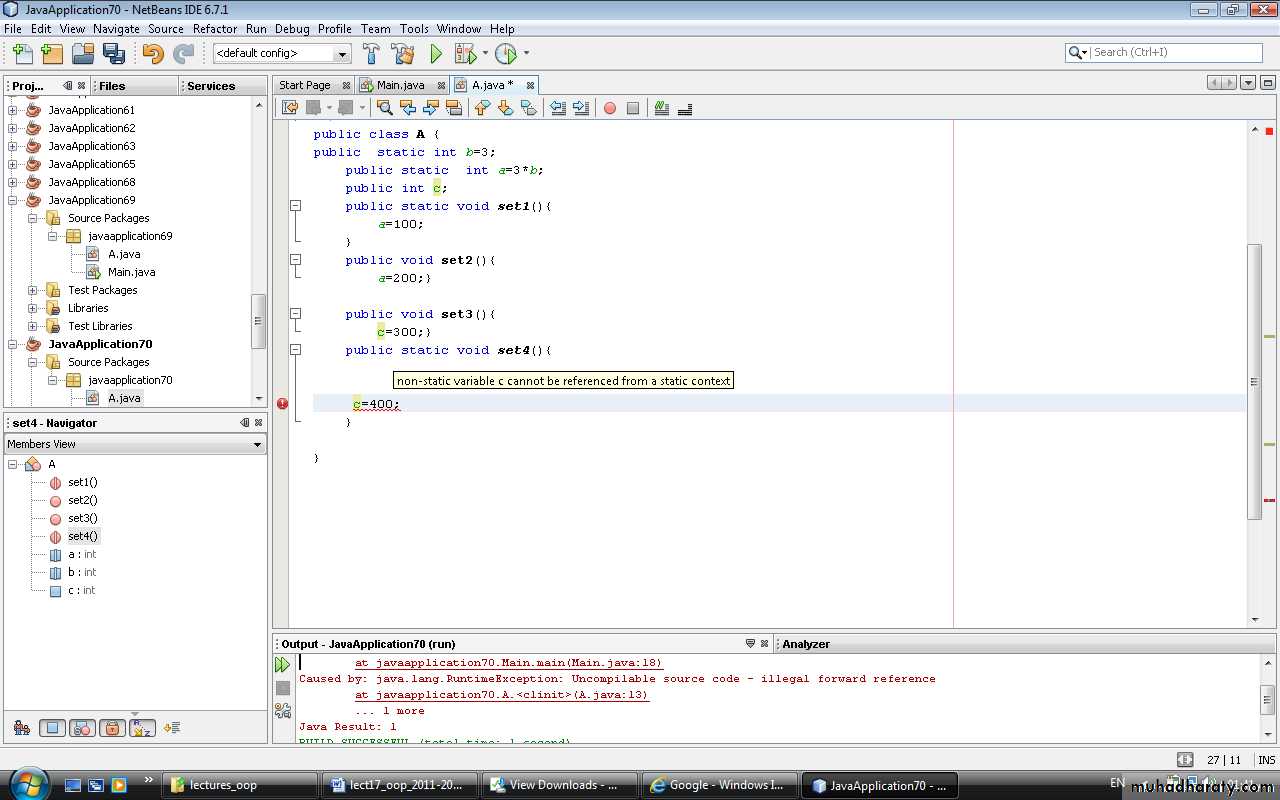Screen dimensions: 1280x800
Task: Open the Refactor menu
Action: [x=215, y=29]
